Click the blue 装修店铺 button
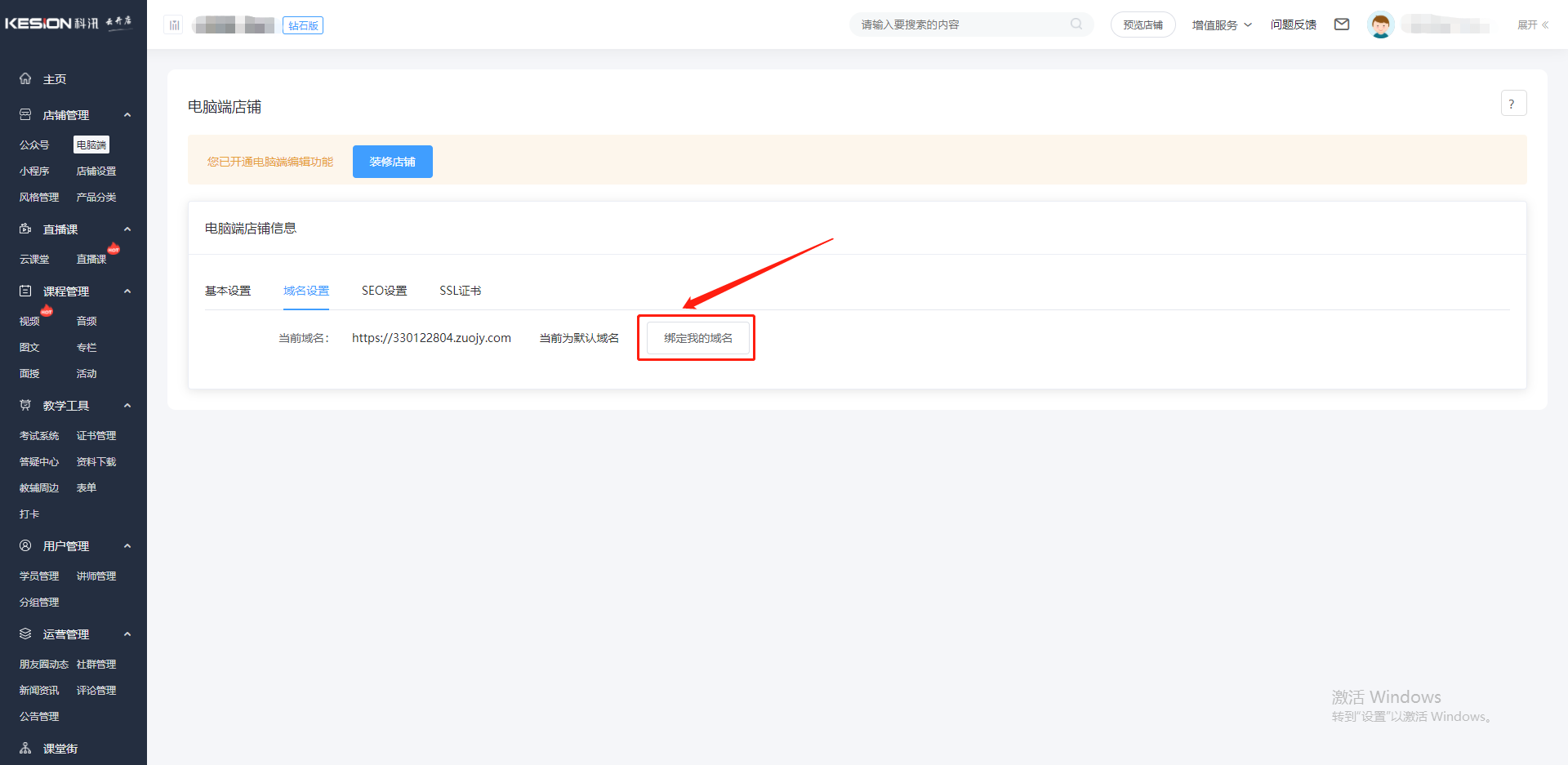 point(392,162)
